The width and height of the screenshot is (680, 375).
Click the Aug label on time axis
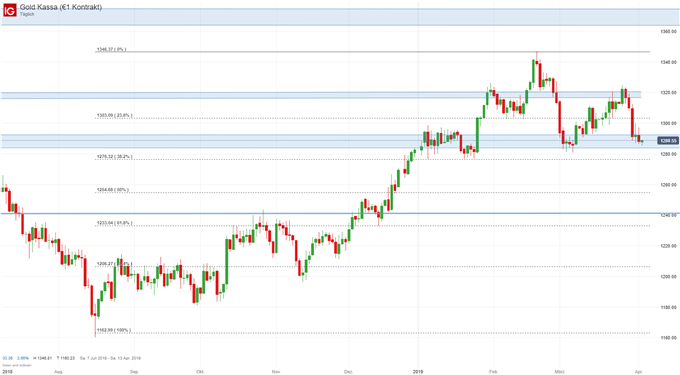point(59,372)
